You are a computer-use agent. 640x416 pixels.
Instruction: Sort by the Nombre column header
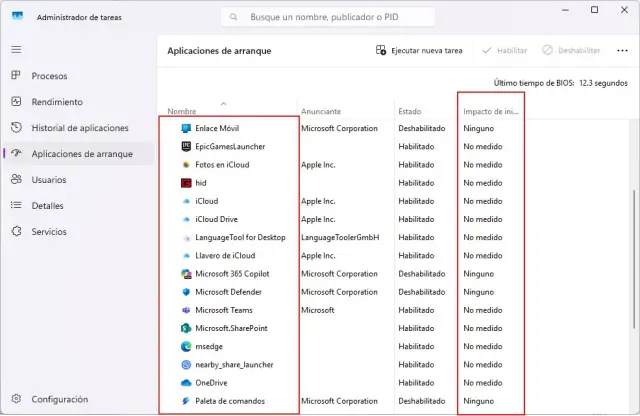pos(182,111)
